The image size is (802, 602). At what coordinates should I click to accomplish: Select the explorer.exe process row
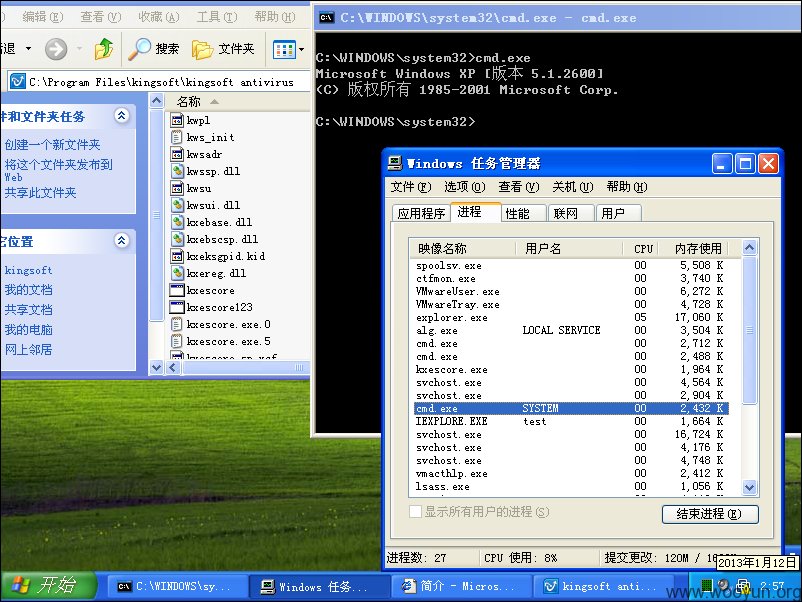570,318
